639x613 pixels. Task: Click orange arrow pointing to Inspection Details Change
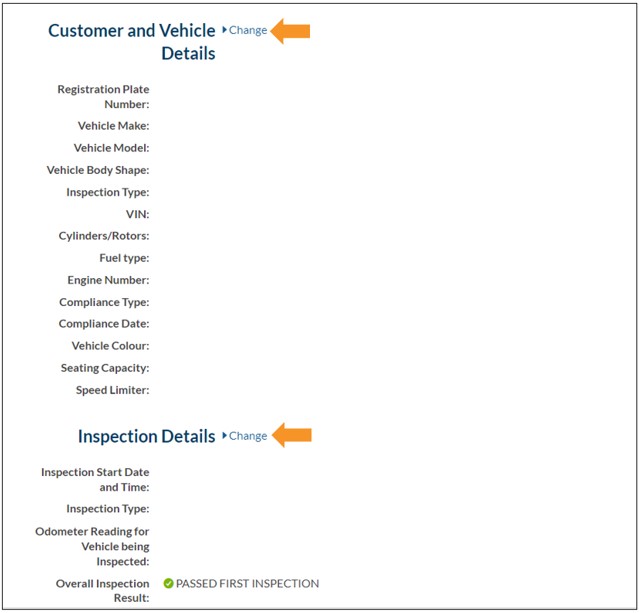(x=292, y=436)
